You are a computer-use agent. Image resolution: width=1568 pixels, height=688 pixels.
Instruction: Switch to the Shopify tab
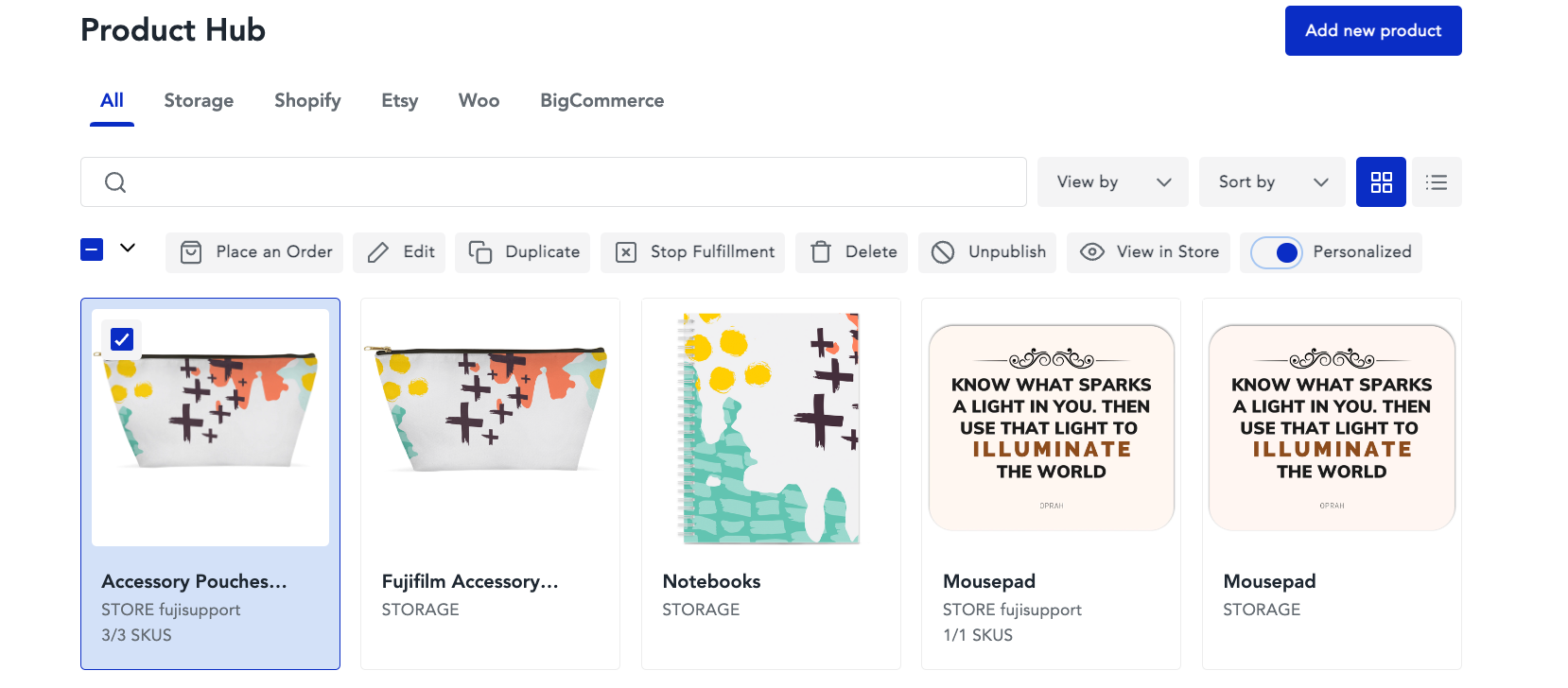point(307,100)
